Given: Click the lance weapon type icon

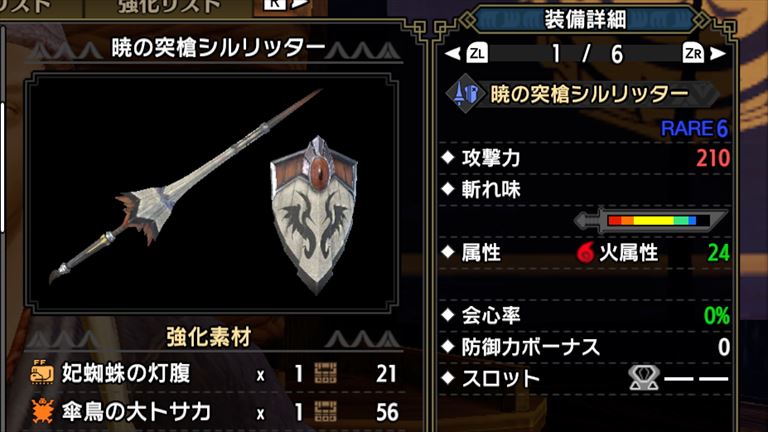Looking at the screenshot, I should (465, 93).
